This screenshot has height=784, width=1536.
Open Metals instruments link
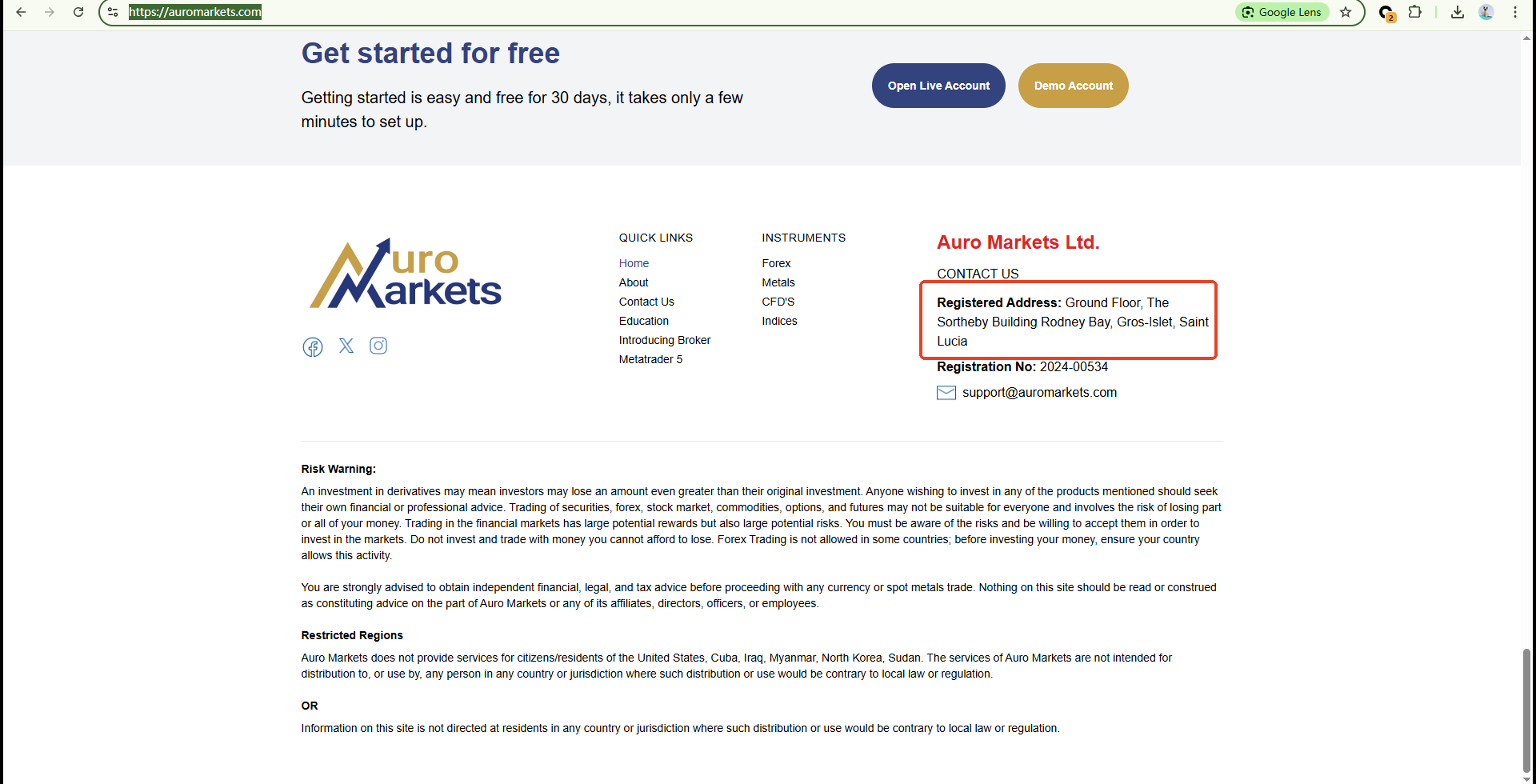coord(778,282)
